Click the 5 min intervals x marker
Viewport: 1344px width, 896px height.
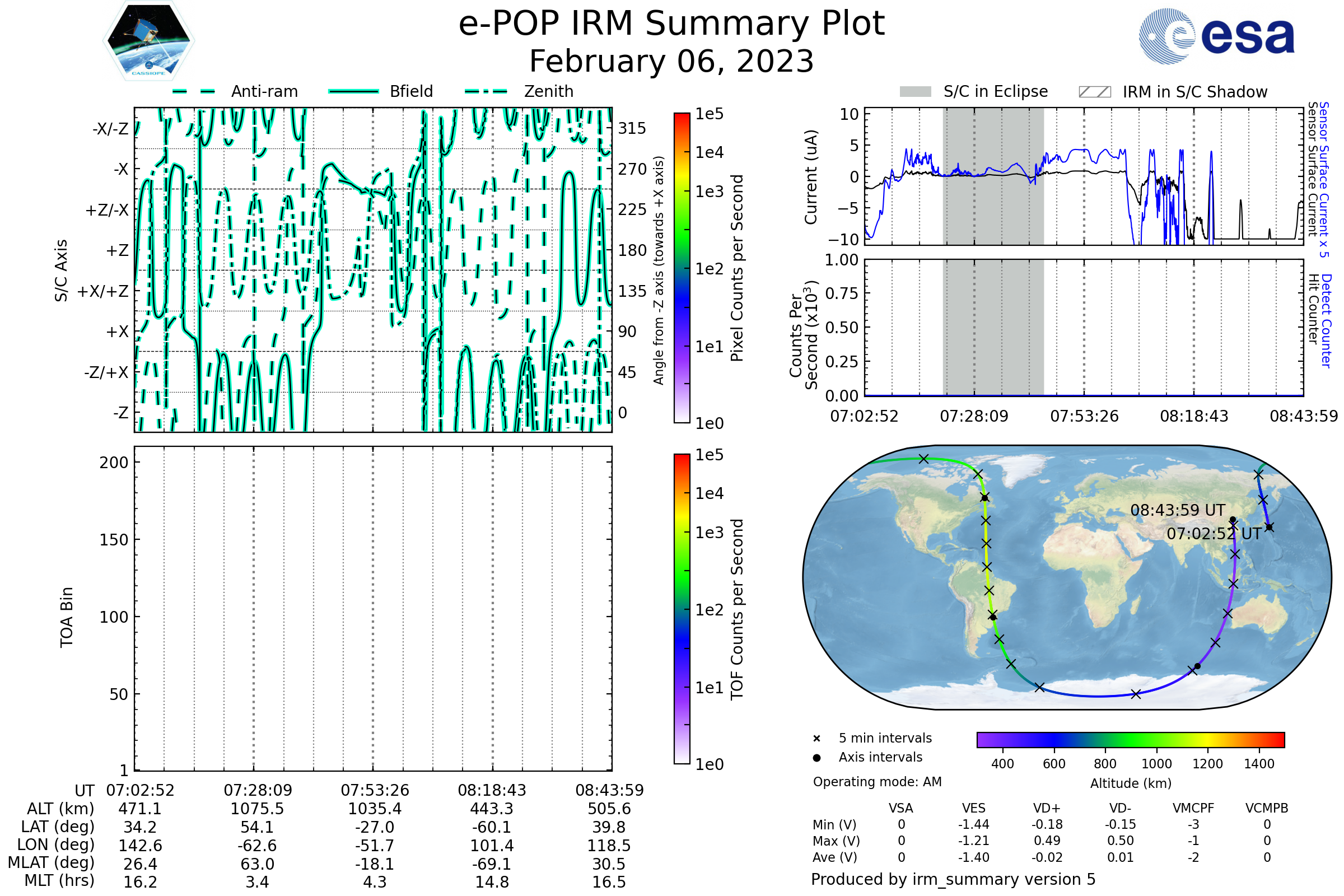[x=816, y=739]
